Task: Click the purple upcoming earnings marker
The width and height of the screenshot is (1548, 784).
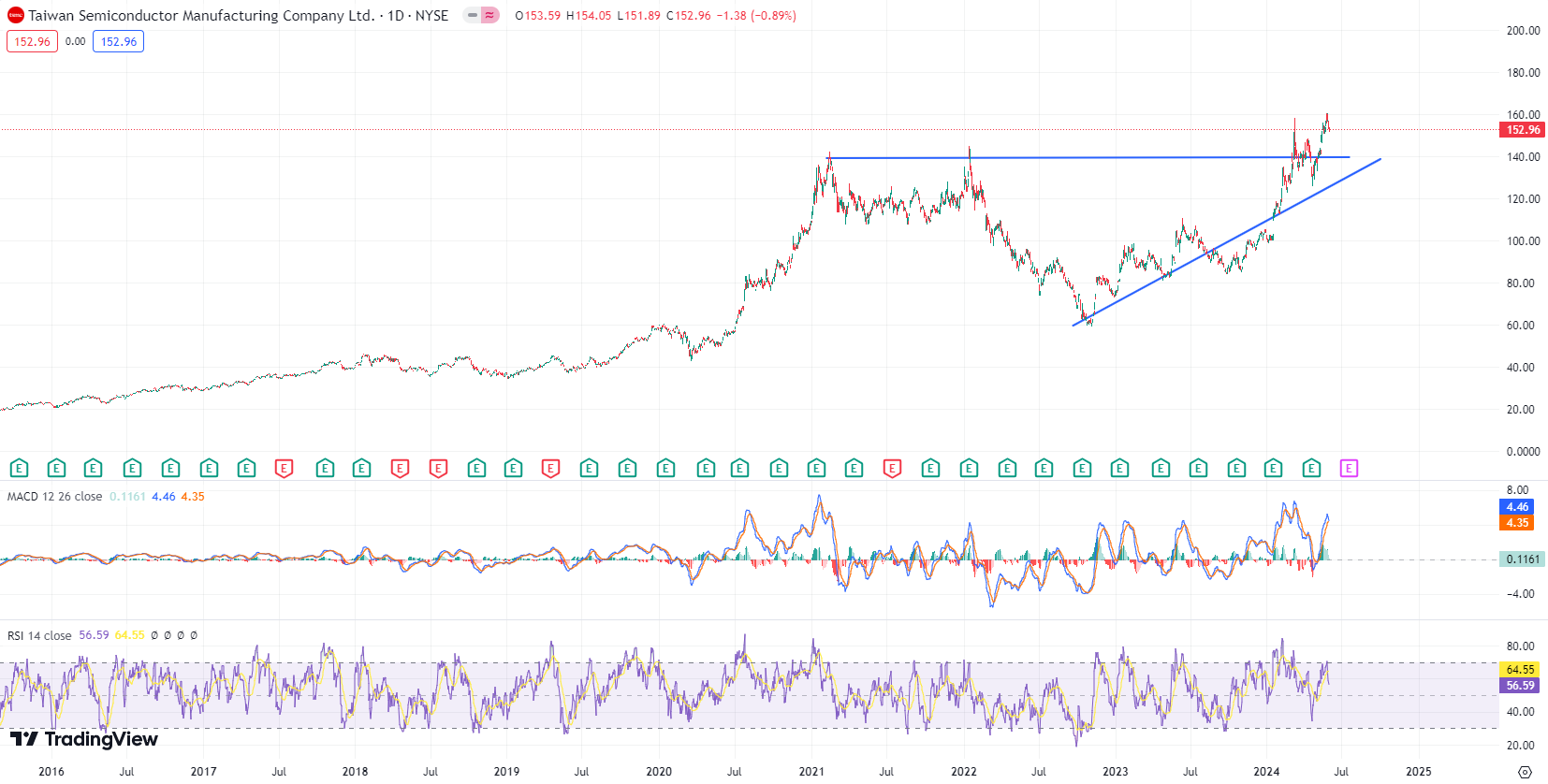Action: (x=1349, y=468)
